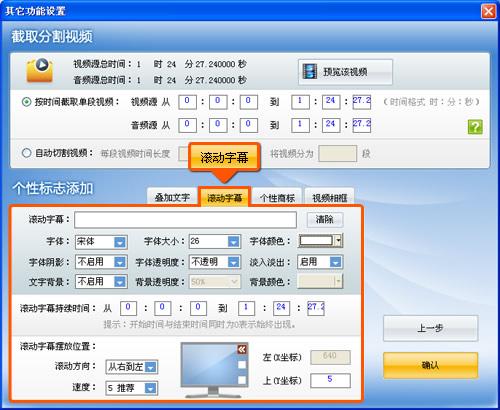Click the 滚动字幕持续时间 end minute field

point(281,308)
